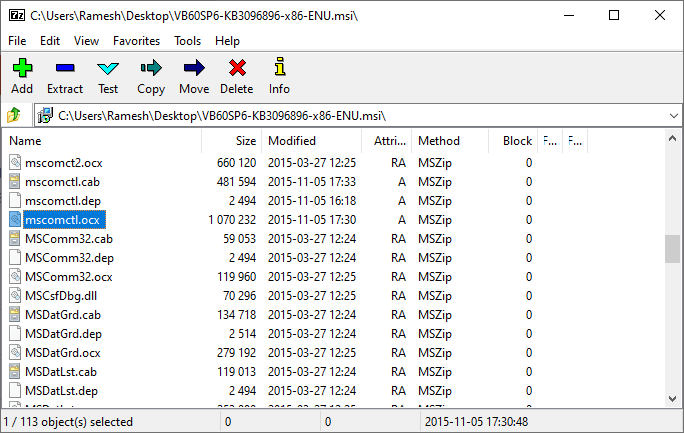Viewport: 684px width, 433px height.
Task: Run the Test archive tool
Action: (108, 68)
